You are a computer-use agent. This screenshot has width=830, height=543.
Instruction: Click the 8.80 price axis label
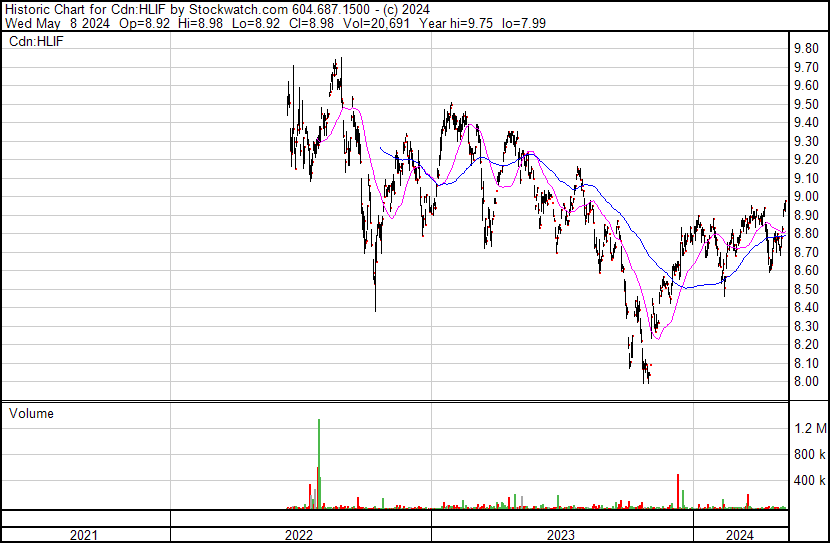(x=806, y=233)
